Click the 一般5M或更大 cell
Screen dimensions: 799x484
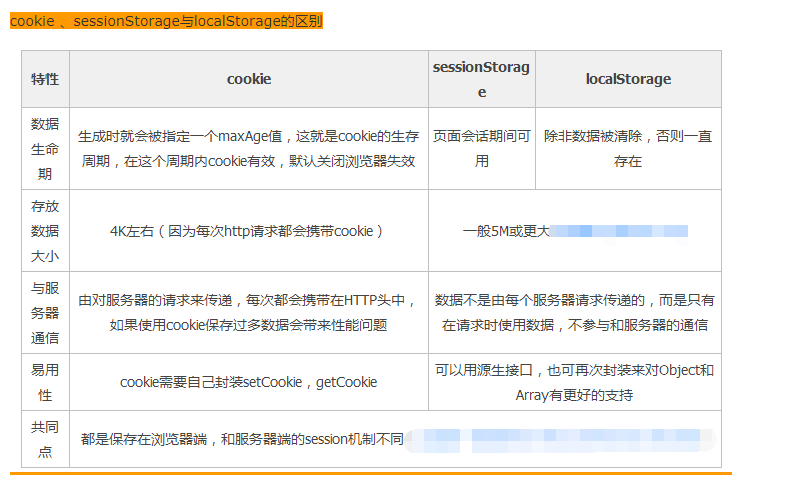[575, 231]
